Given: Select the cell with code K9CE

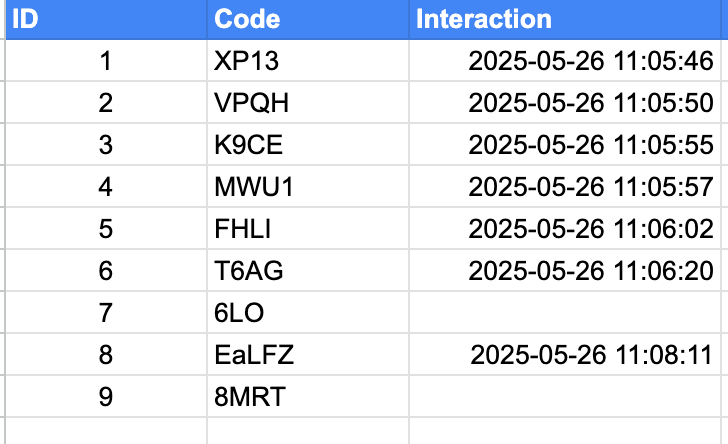Looking at the screenshot, I should (x=308, y=144).
